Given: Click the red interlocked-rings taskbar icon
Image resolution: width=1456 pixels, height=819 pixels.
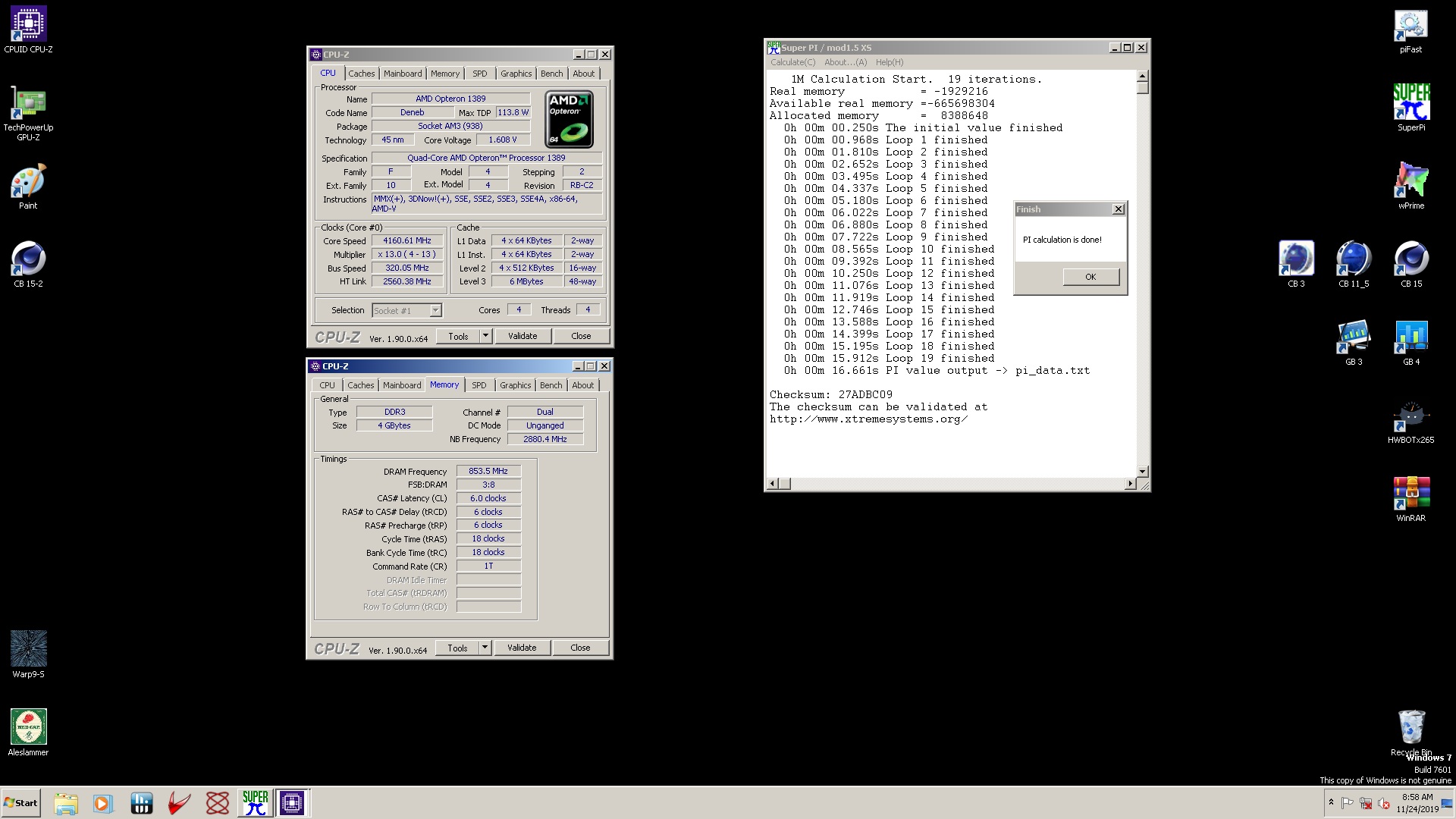Looking at the screenshot, I should point(218,803).
